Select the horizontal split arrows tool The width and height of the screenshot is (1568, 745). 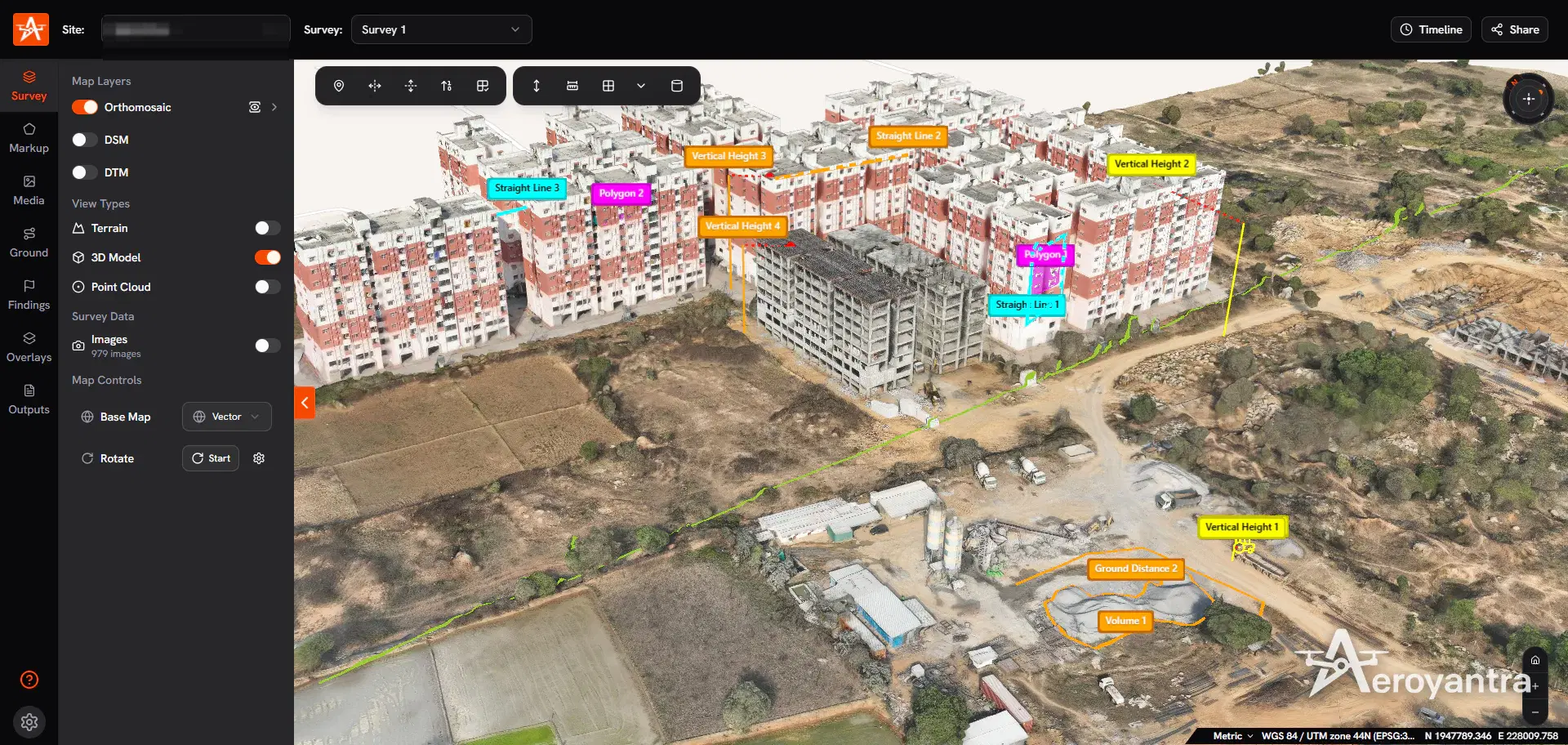375,86
